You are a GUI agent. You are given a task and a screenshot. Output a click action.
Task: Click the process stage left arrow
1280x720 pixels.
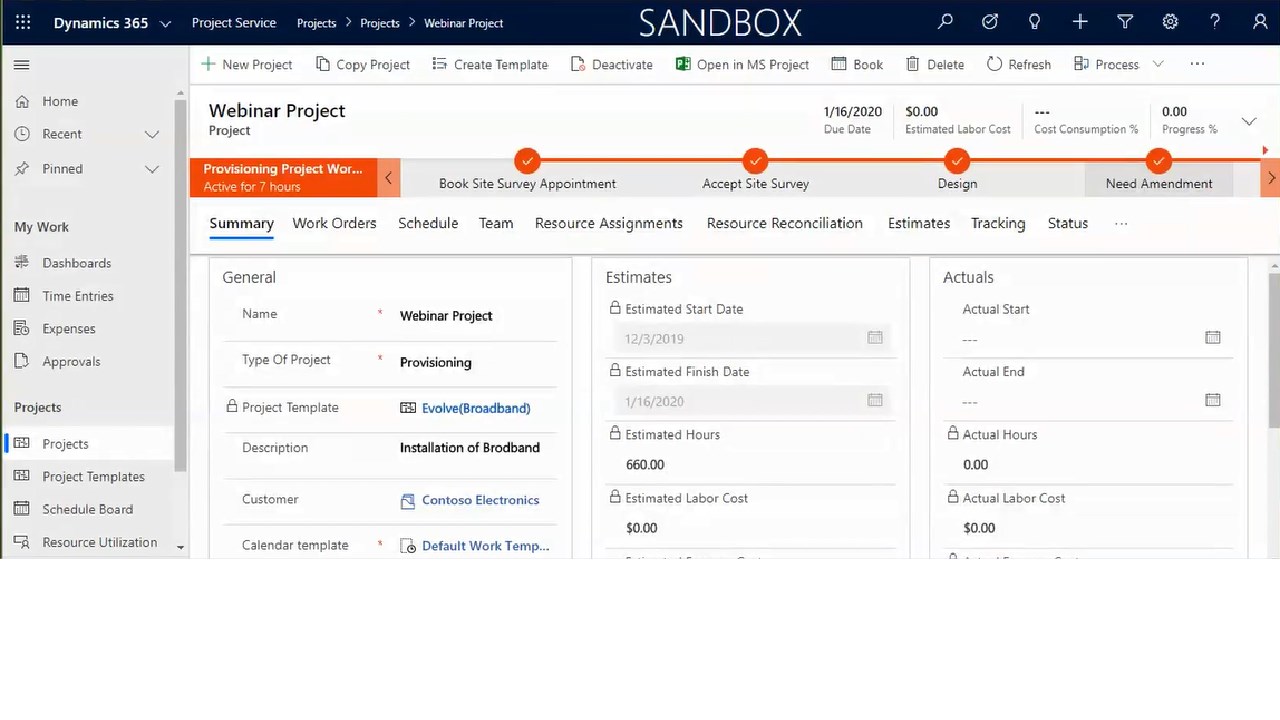pos(389,178)
